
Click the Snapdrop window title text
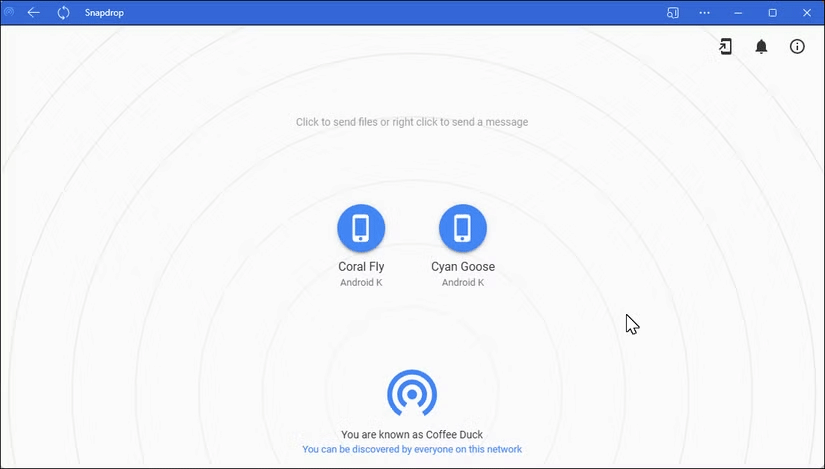pyautogui.click(x=105, y=13)
